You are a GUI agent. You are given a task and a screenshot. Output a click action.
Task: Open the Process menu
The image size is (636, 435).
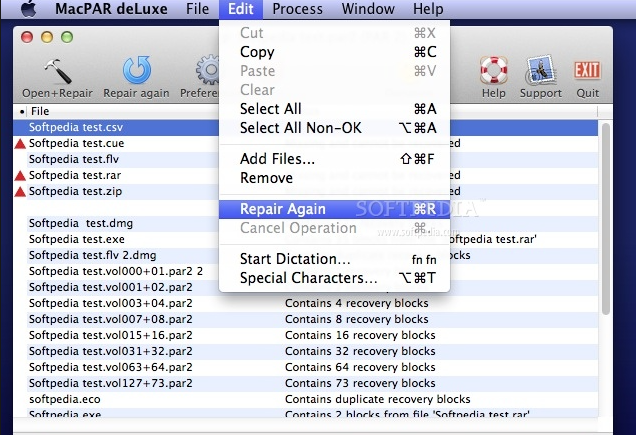coord(297,9)
